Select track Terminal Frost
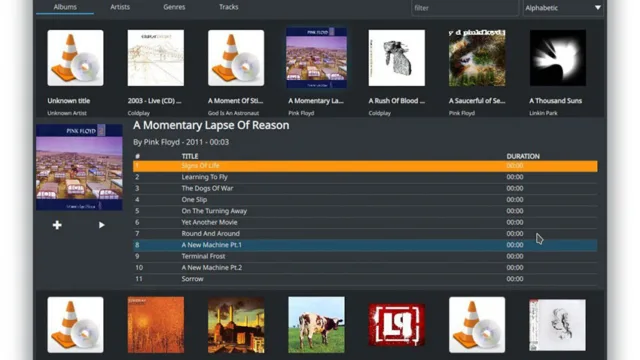 365,256
